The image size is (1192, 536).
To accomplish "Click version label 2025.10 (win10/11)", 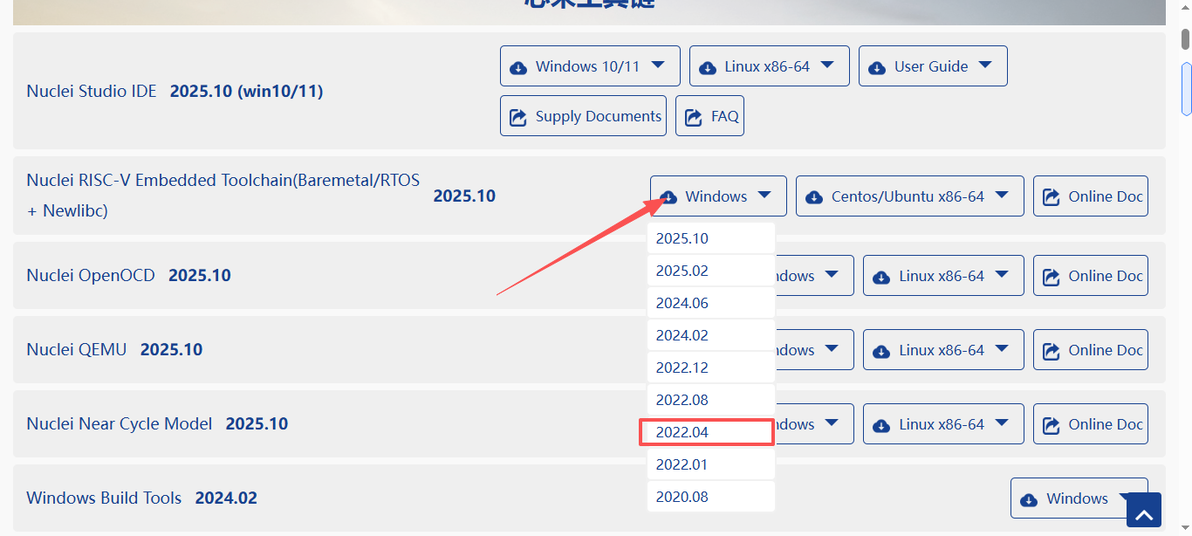I will point(246,91).
